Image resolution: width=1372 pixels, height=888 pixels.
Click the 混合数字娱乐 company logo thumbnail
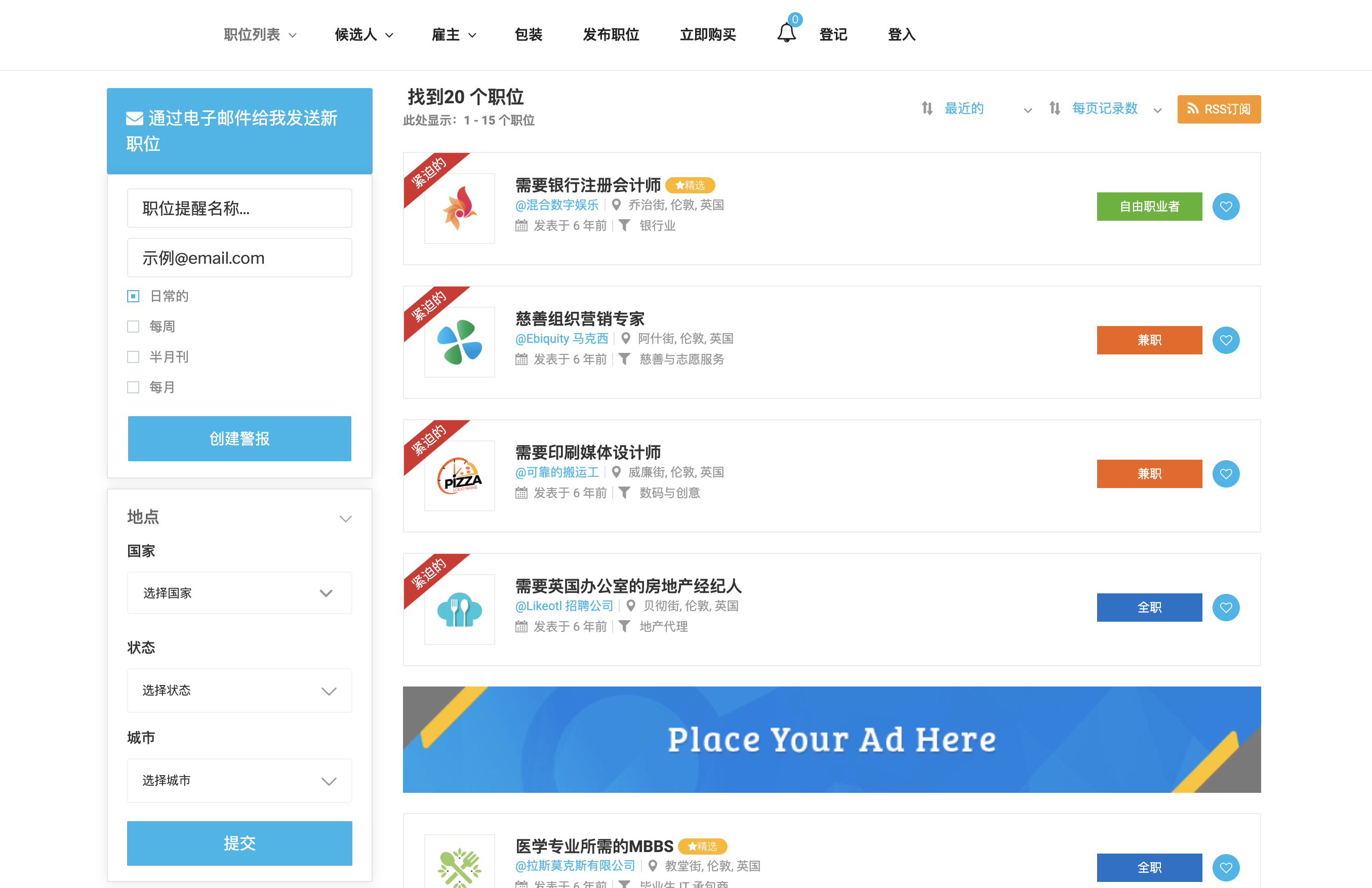click(460, 209)
